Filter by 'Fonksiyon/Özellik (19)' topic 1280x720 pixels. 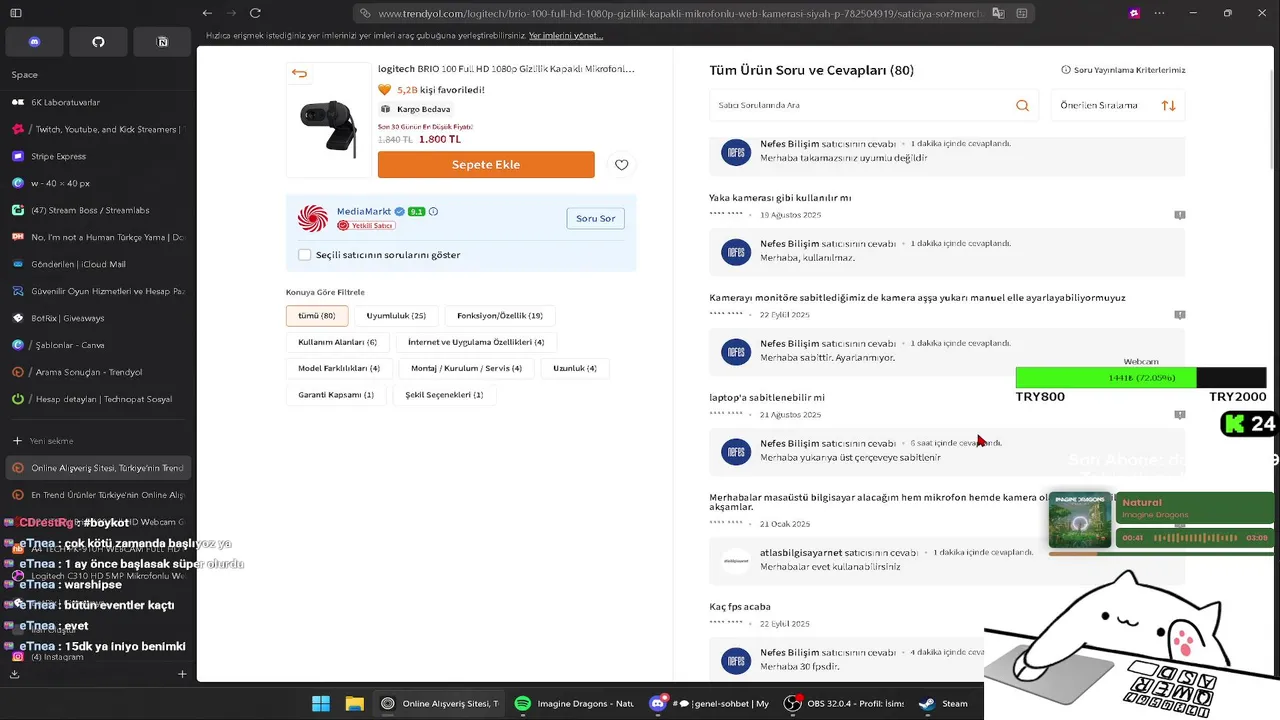(x=500, y=316)
